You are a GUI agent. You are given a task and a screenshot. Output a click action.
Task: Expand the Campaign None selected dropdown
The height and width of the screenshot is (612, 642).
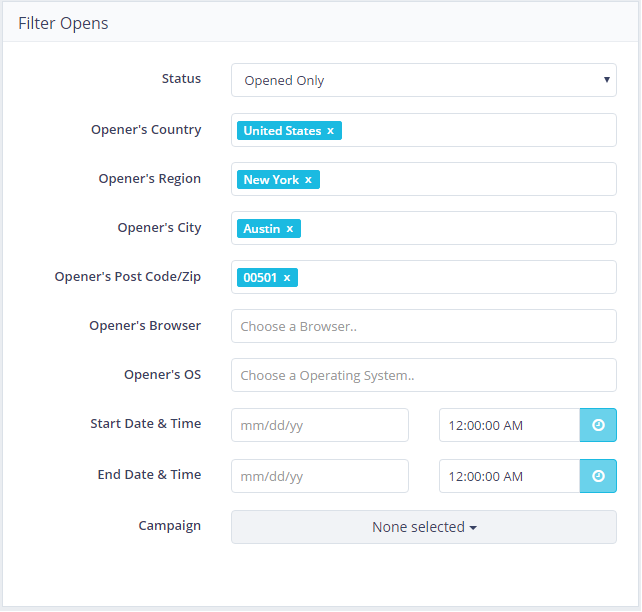423,527
